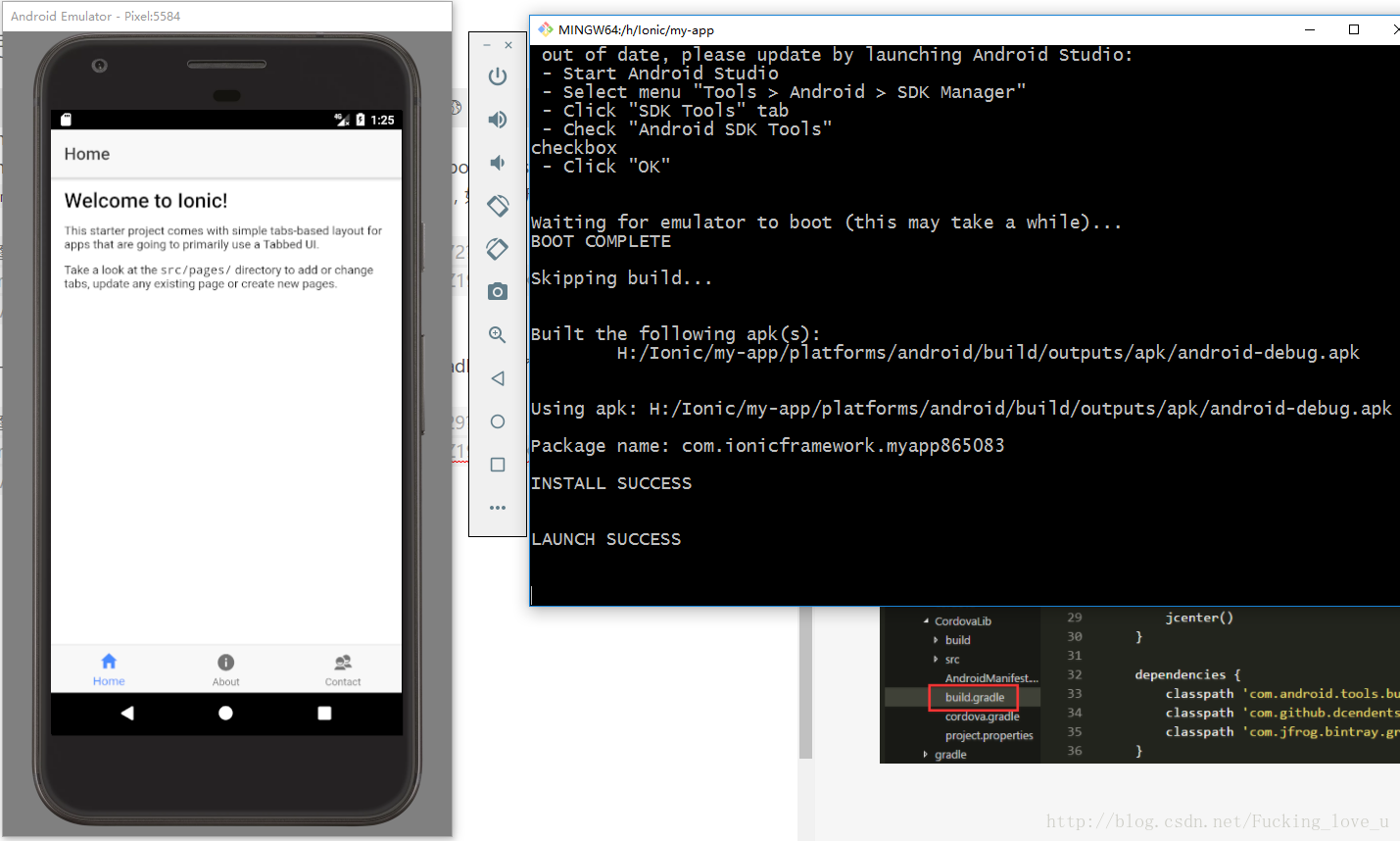This screenshot has height=841, width=1400.
Task: Take a screenshot with the camera icon
Action: pyautogui.click(x=498, y=291)
